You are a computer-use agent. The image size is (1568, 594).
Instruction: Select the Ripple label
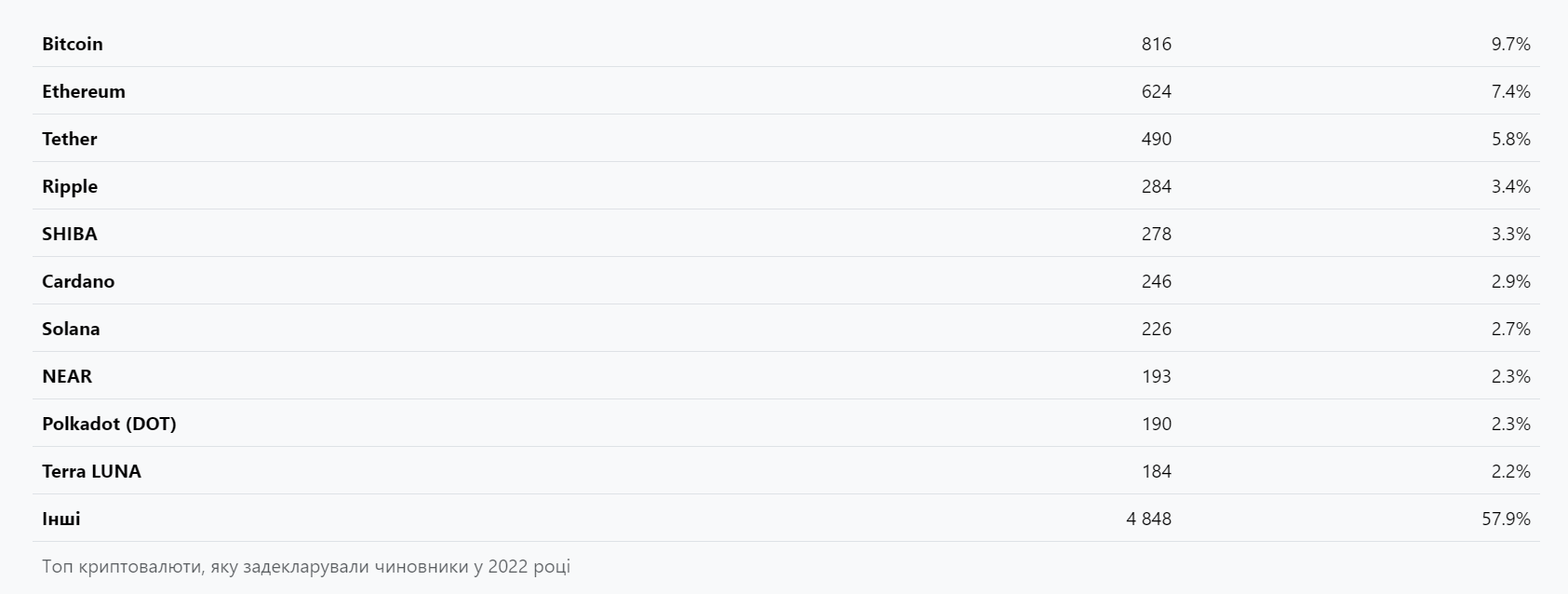[70, 186]
